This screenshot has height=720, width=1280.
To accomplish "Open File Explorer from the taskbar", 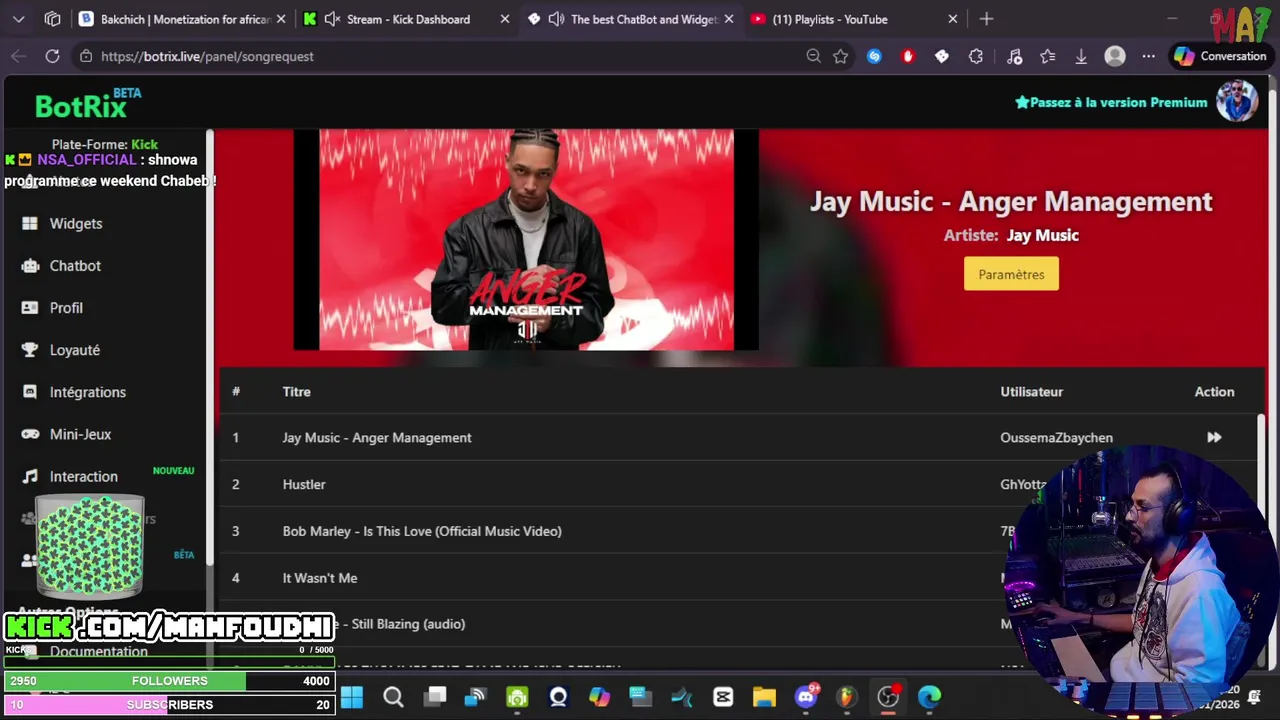I will click(764, 697).
